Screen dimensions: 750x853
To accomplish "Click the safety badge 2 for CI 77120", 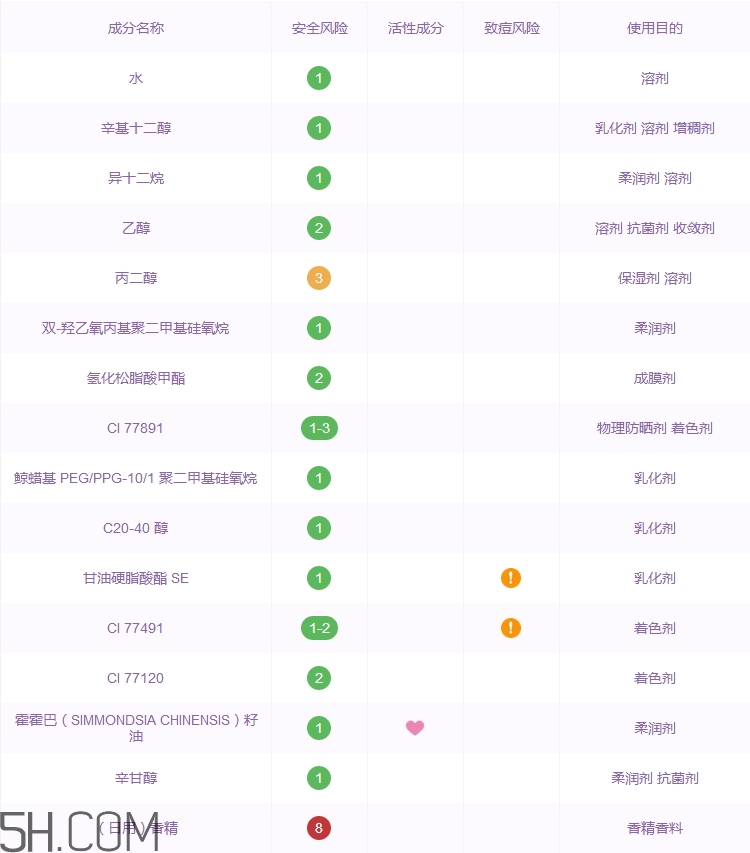I will (319, 678).
